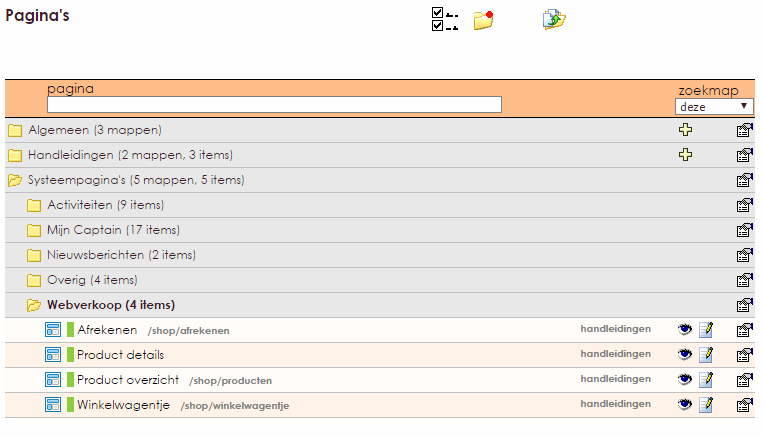The width and height of the screenshot is (763, 437).
Task: Open the Afrekenen page link
Action: 107,330
